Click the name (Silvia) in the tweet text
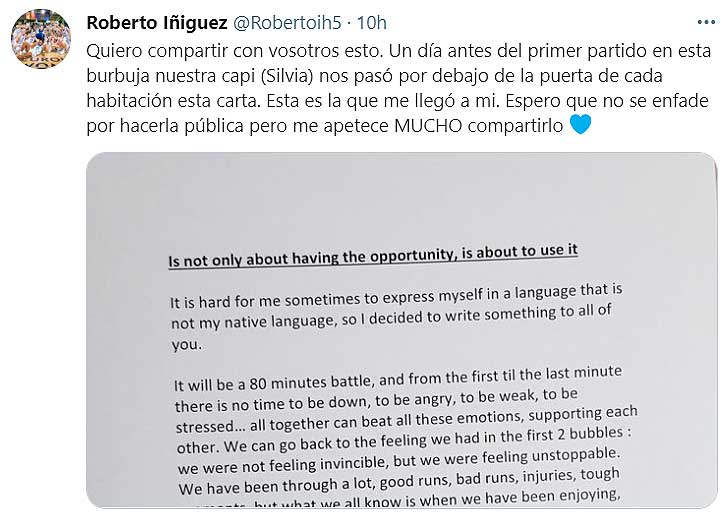The height and width of the screenshot is (521, 723). 287,76
